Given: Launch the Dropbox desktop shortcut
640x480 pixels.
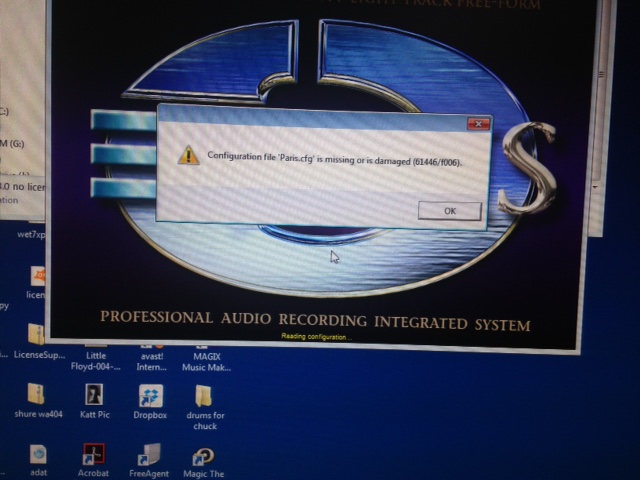Looking at the screenshot, I should (151, 396).
